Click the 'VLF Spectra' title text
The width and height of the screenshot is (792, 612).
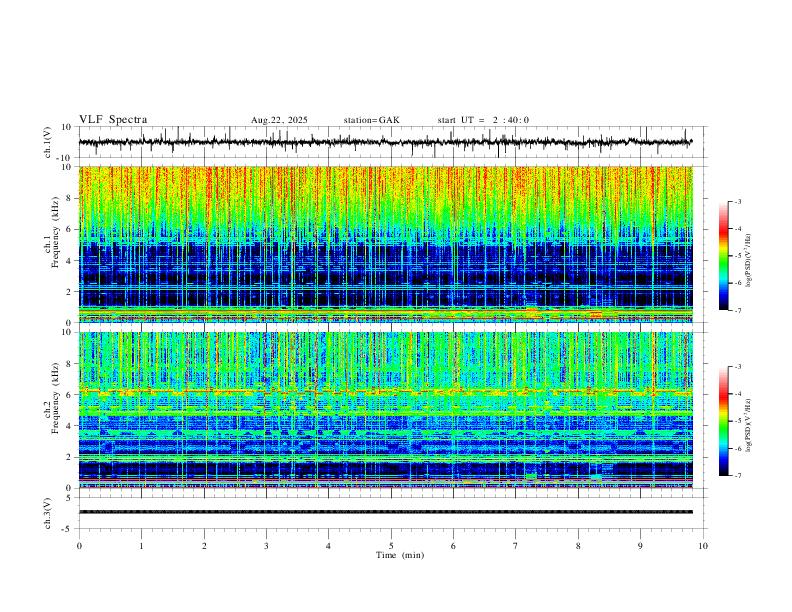[113, 119]
